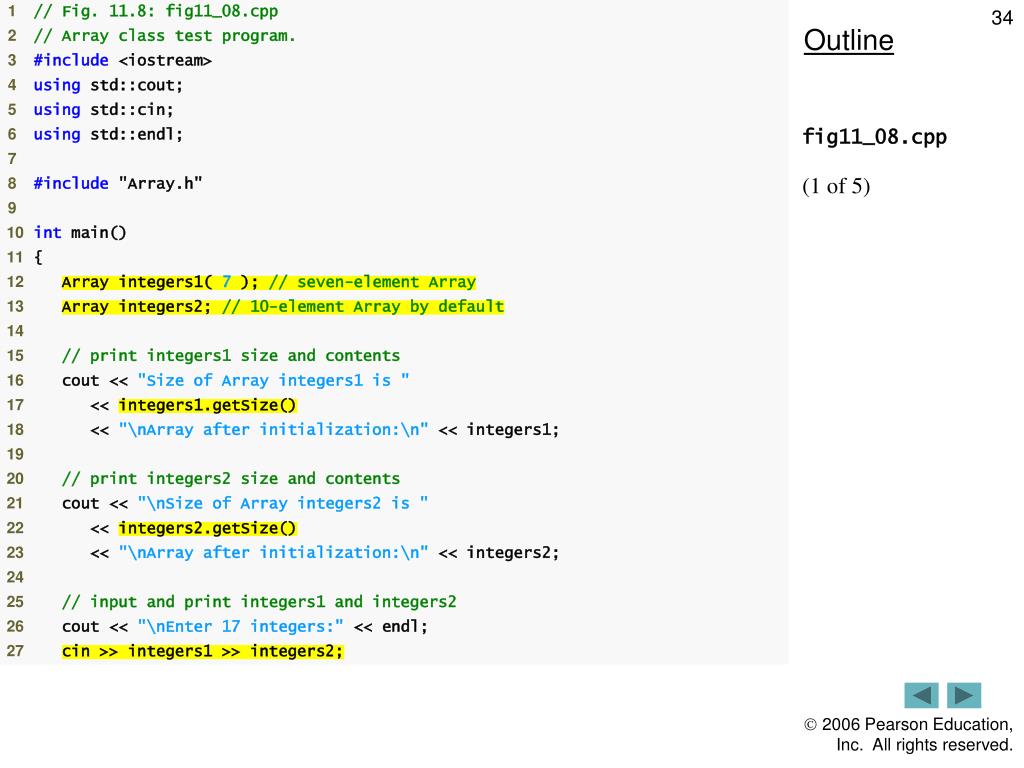Click the '#include <iostream>' line

pyautogui.click(x=123, y=61)
